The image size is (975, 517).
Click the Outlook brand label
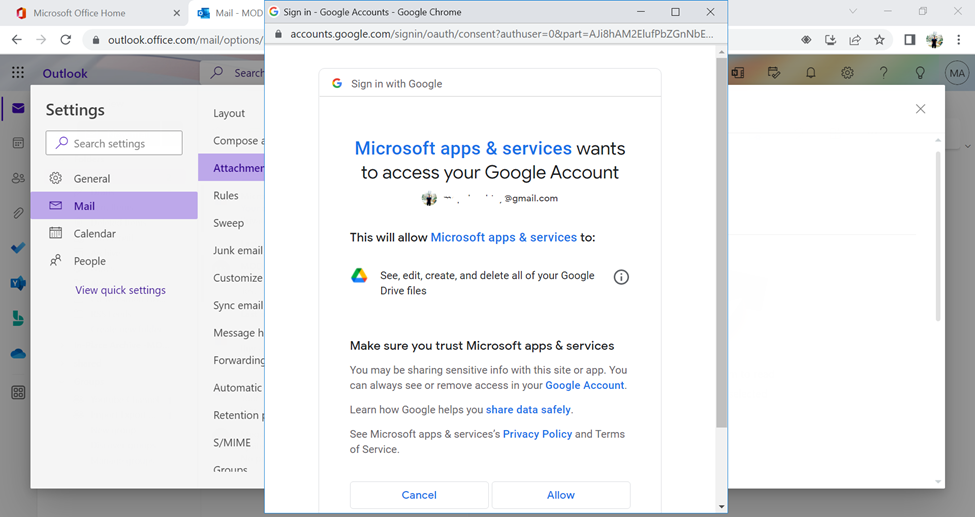tap(65, 73)
